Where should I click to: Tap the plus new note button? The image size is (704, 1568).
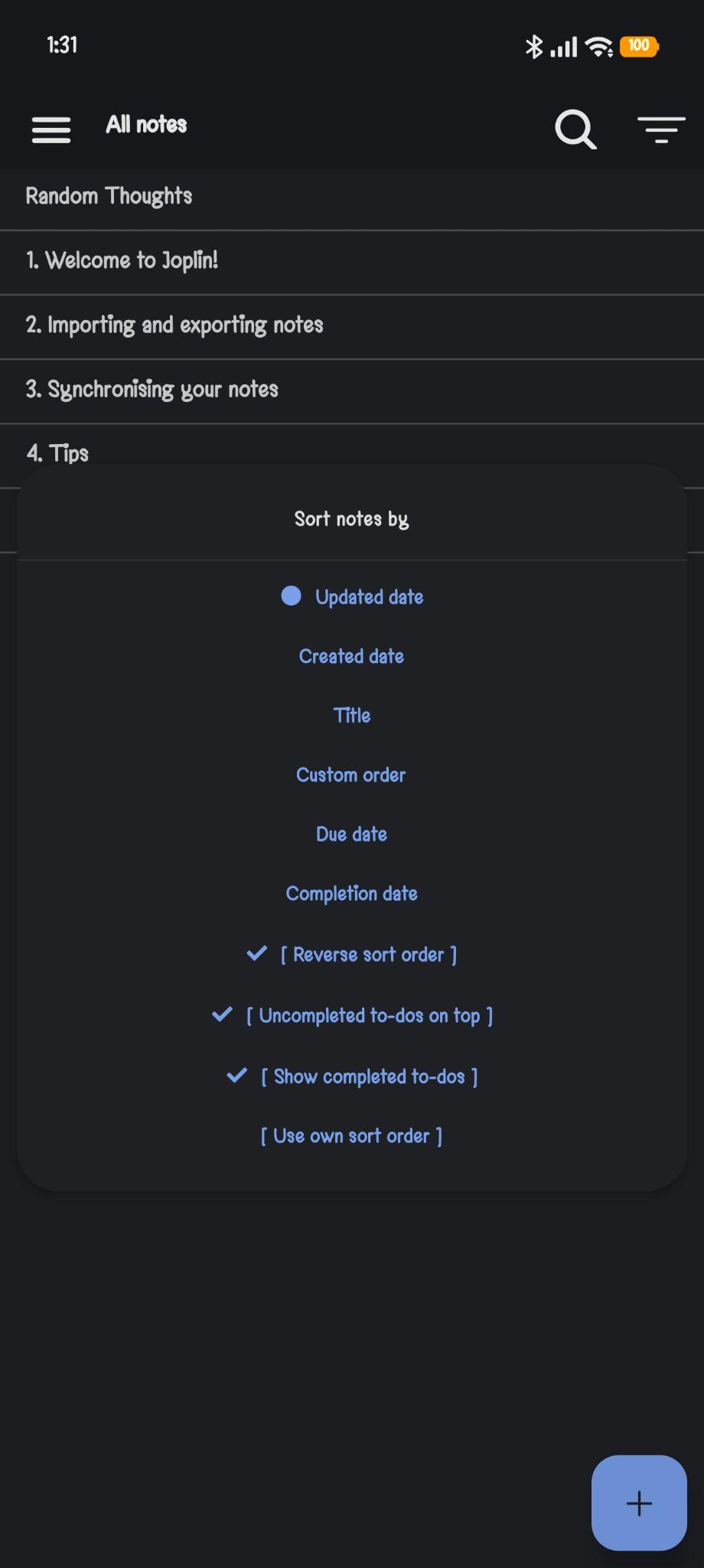(639, 1503)
